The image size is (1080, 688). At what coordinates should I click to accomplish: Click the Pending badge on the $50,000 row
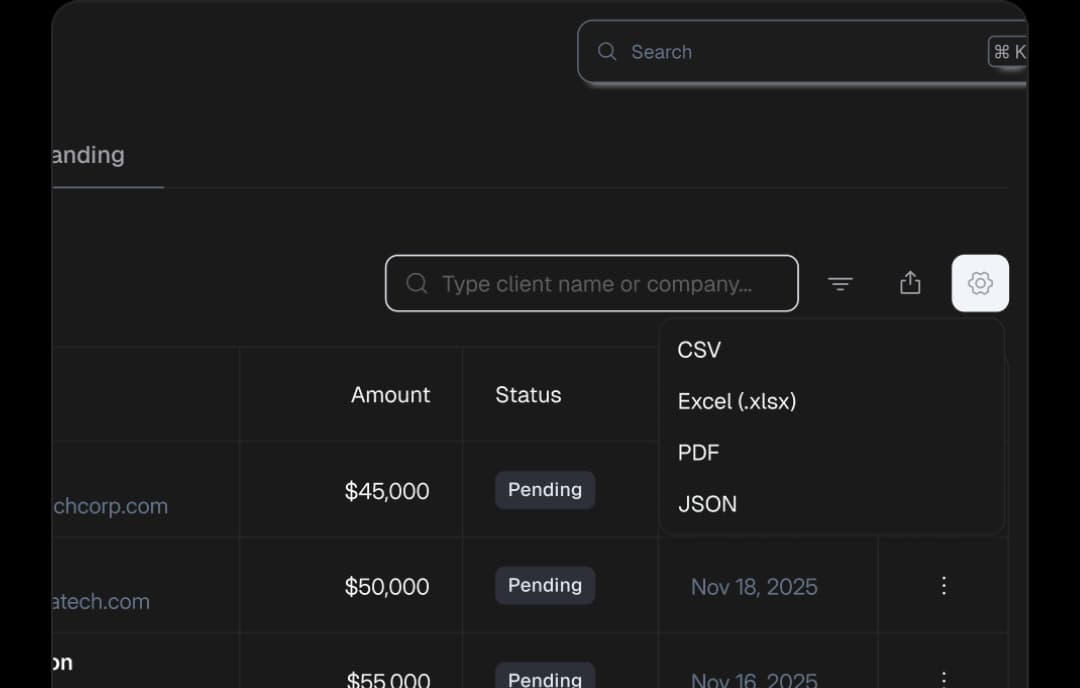pyautogui.click(x=544, y=585)
